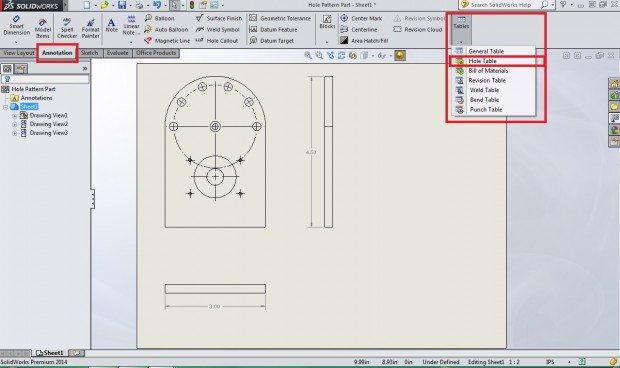This screenshot has width=620, height=368.
Task: Insert a Note annotation
Action: tap(112, 25)
